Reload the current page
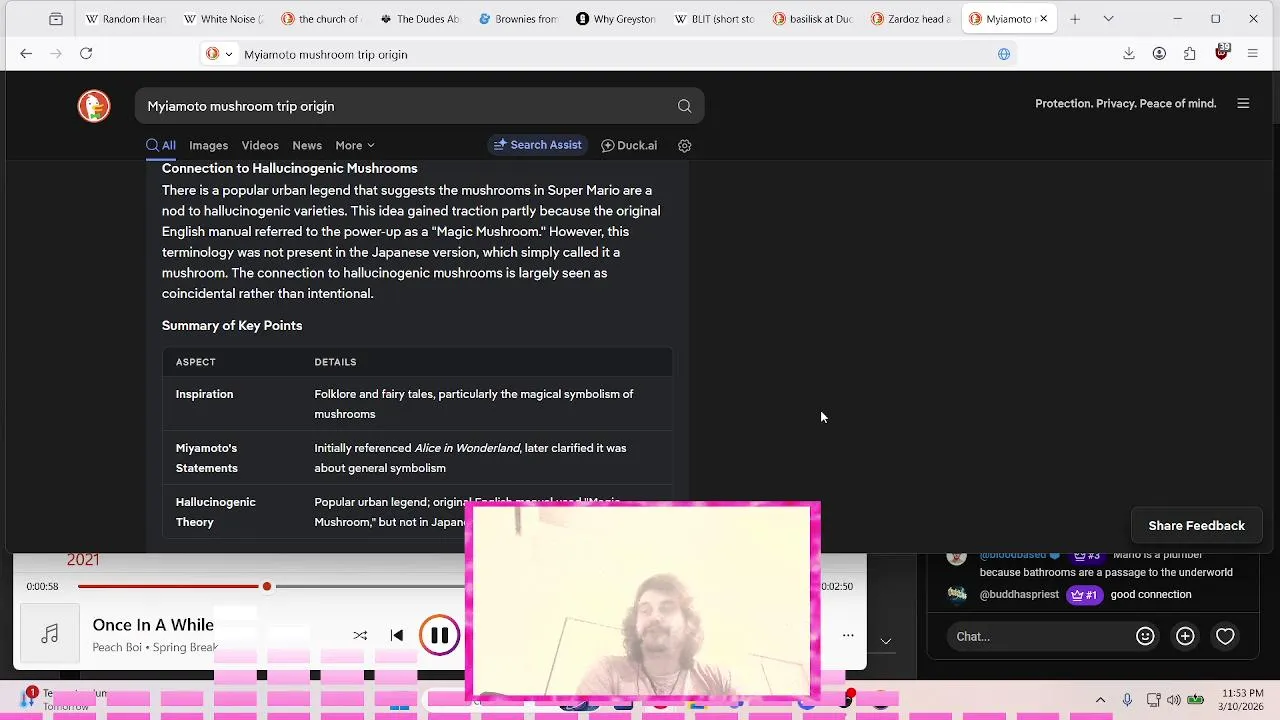 pos(86,54)
